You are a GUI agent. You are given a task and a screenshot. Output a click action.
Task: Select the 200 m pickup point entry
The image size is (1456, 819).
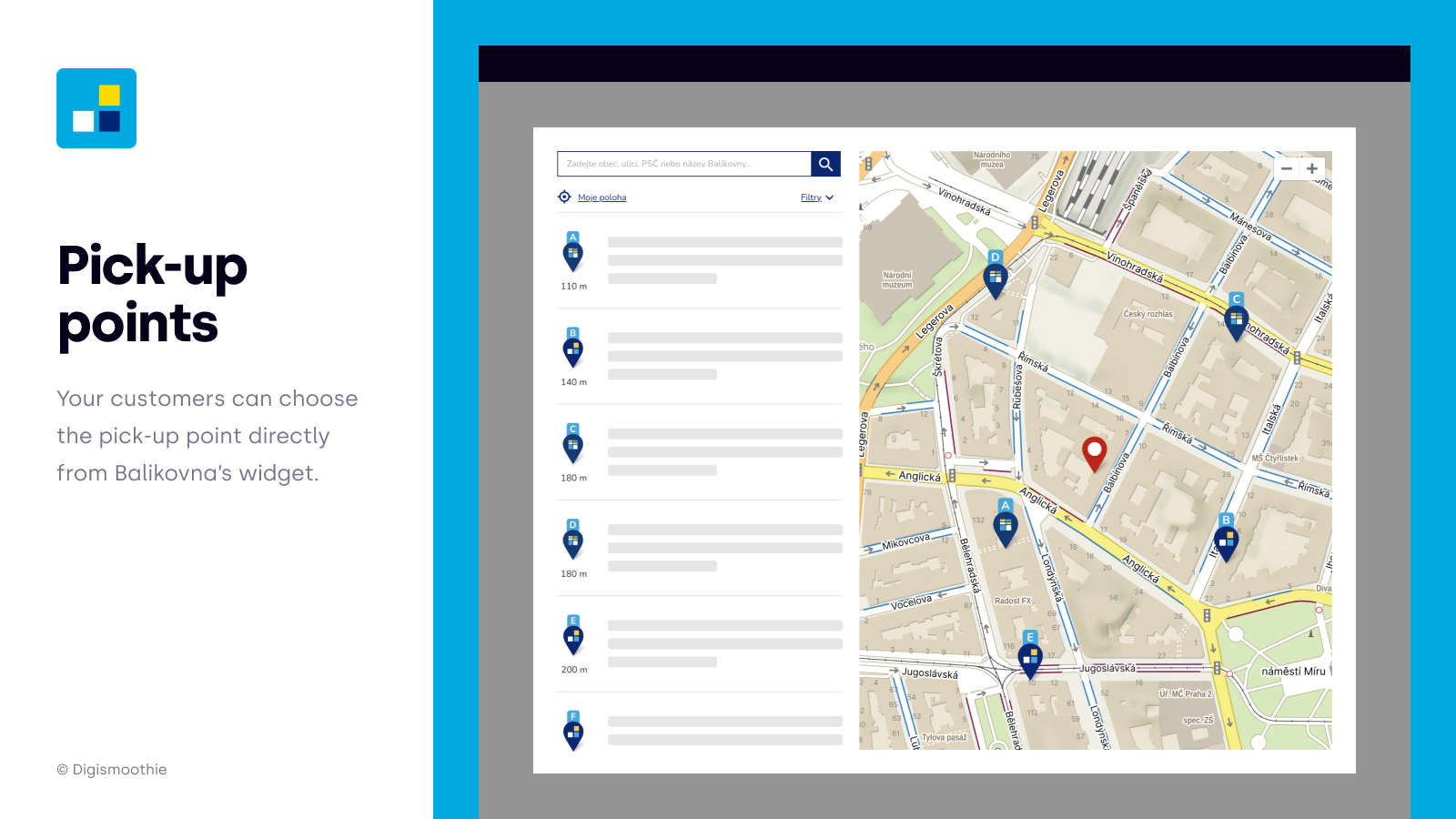(x=699, y=642)
